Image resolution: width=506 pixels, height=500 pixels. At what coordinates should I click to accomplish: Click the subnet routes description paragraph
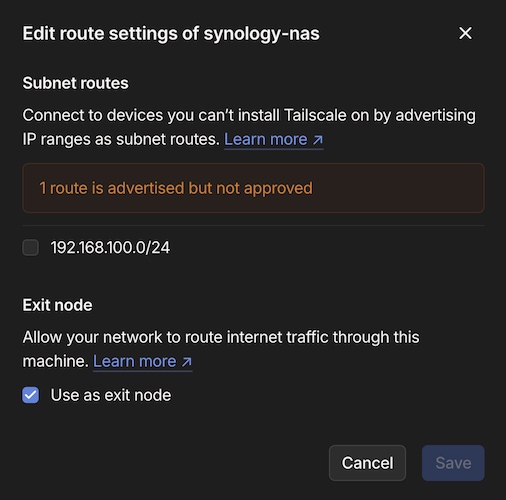249,127
